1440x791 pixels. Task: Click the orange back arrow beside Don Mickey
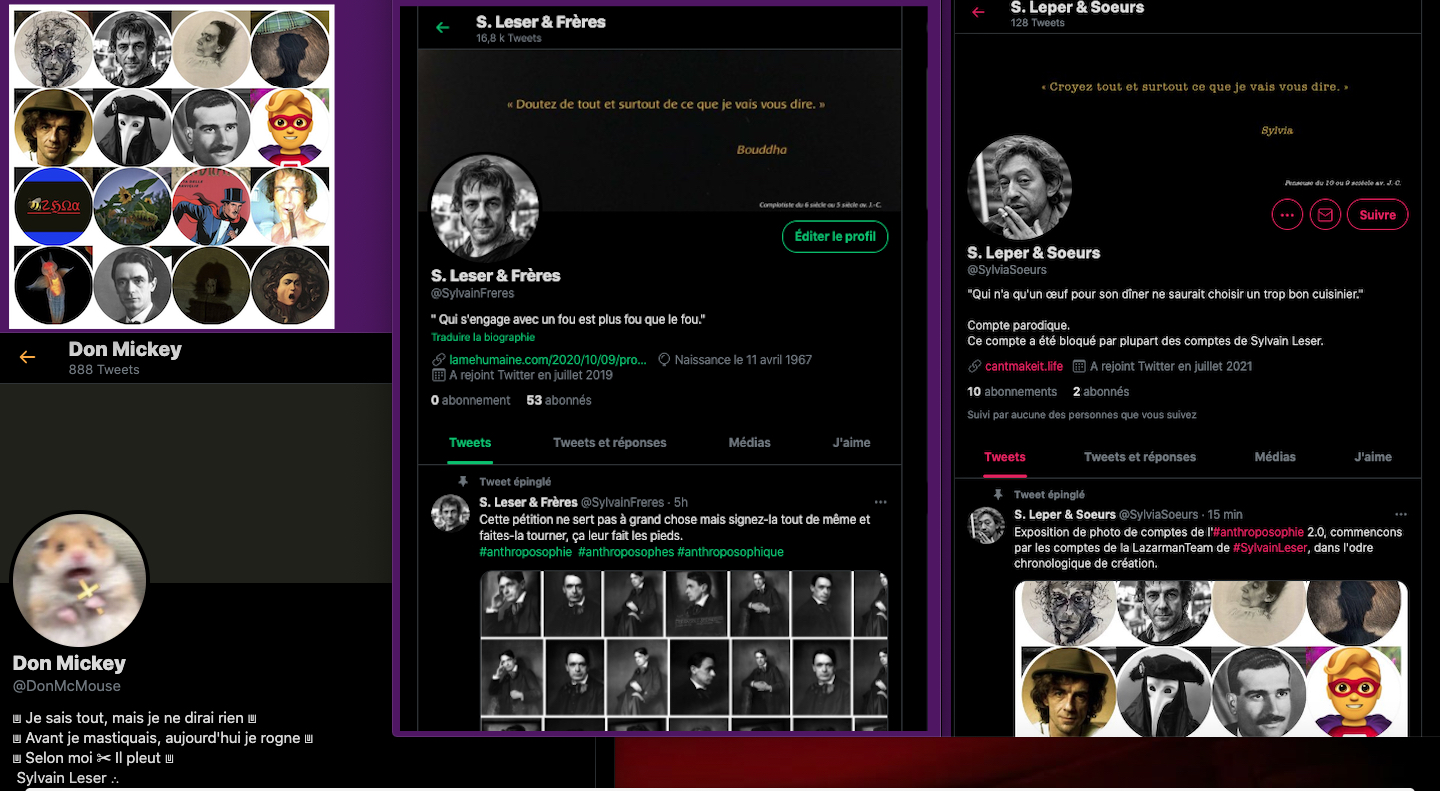pos(27,357)
